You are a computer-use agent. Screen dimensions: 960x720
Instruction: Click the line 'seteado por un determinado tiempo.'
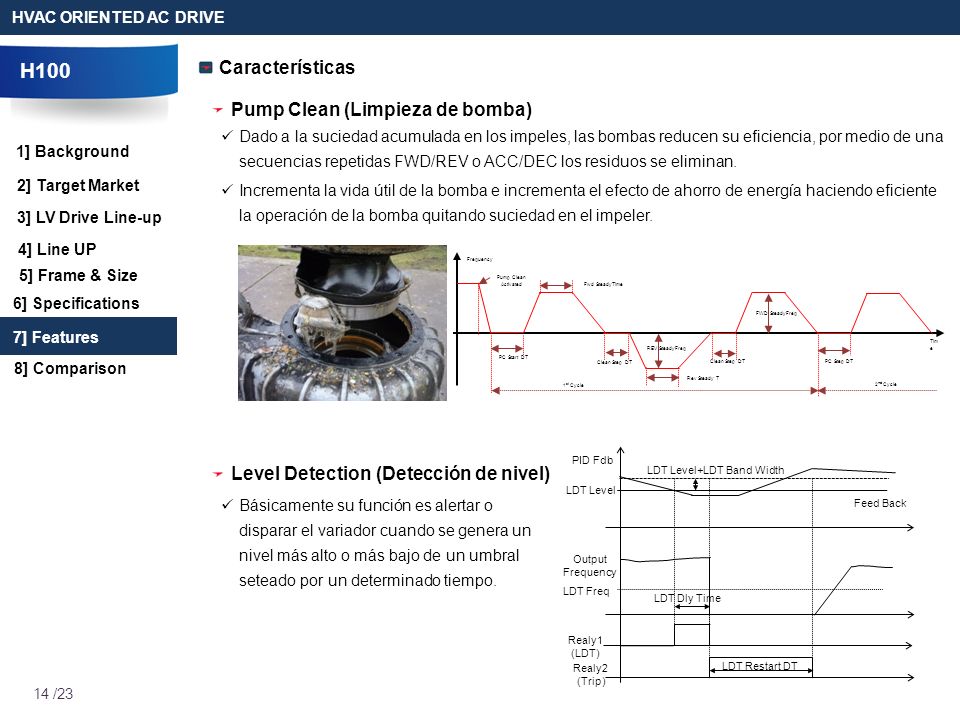click(x=367, y=580)
